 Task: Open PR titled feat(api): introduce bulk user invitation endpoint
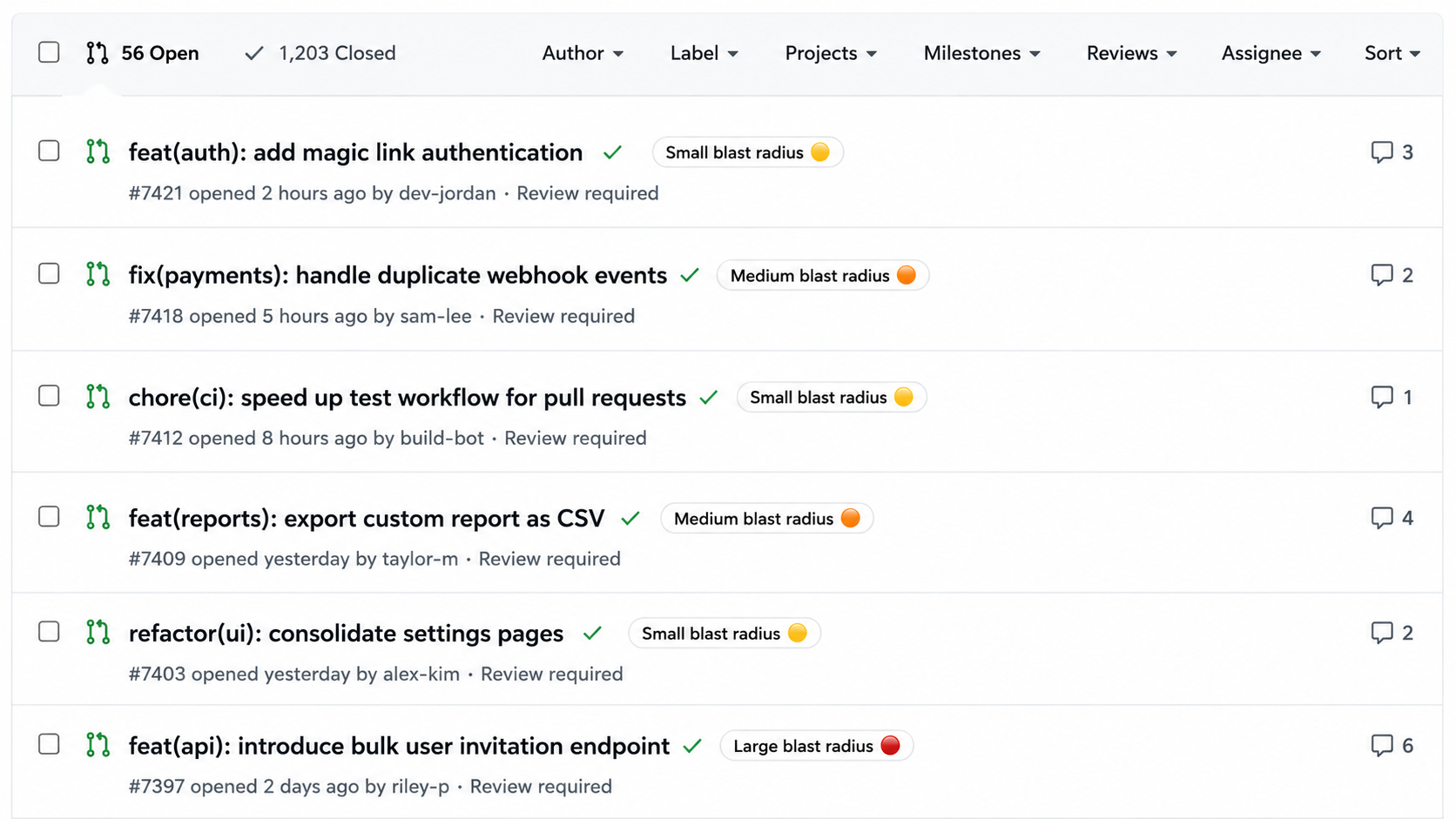399,746
